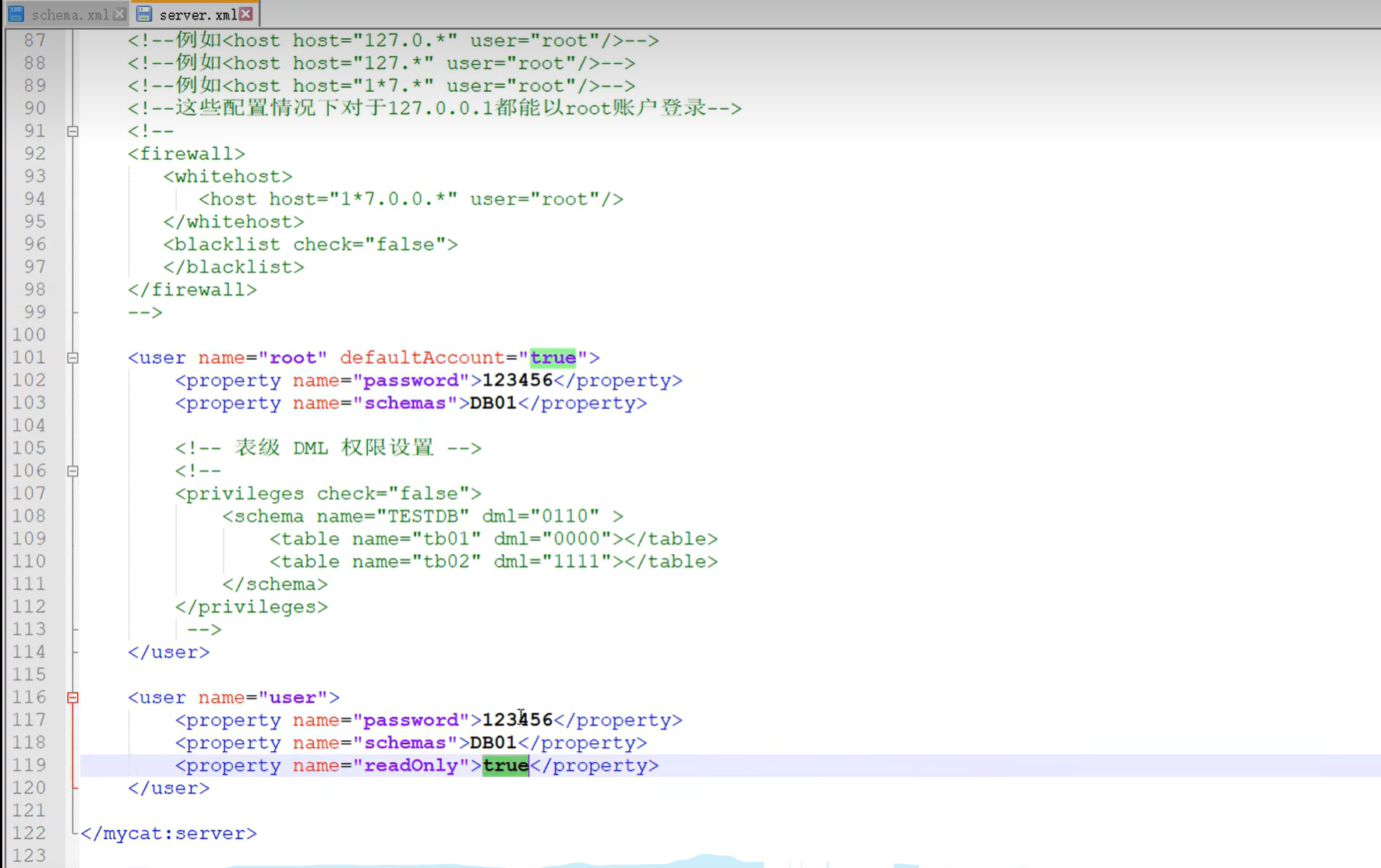Click the closing firewall tag

tap(192, 290)
